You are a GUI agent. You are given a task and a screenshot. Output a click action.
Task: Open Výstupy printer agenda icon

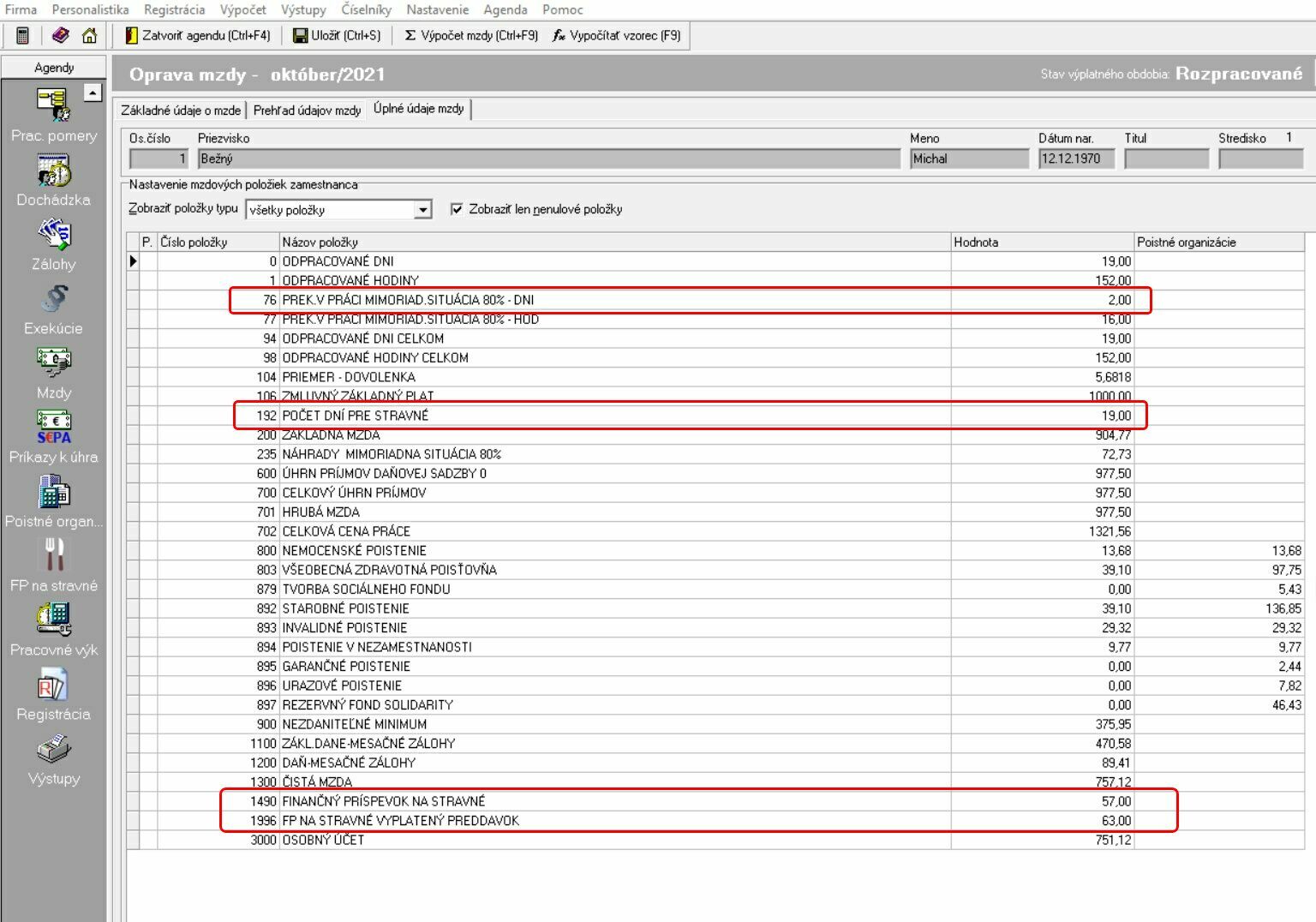(53, 749)
